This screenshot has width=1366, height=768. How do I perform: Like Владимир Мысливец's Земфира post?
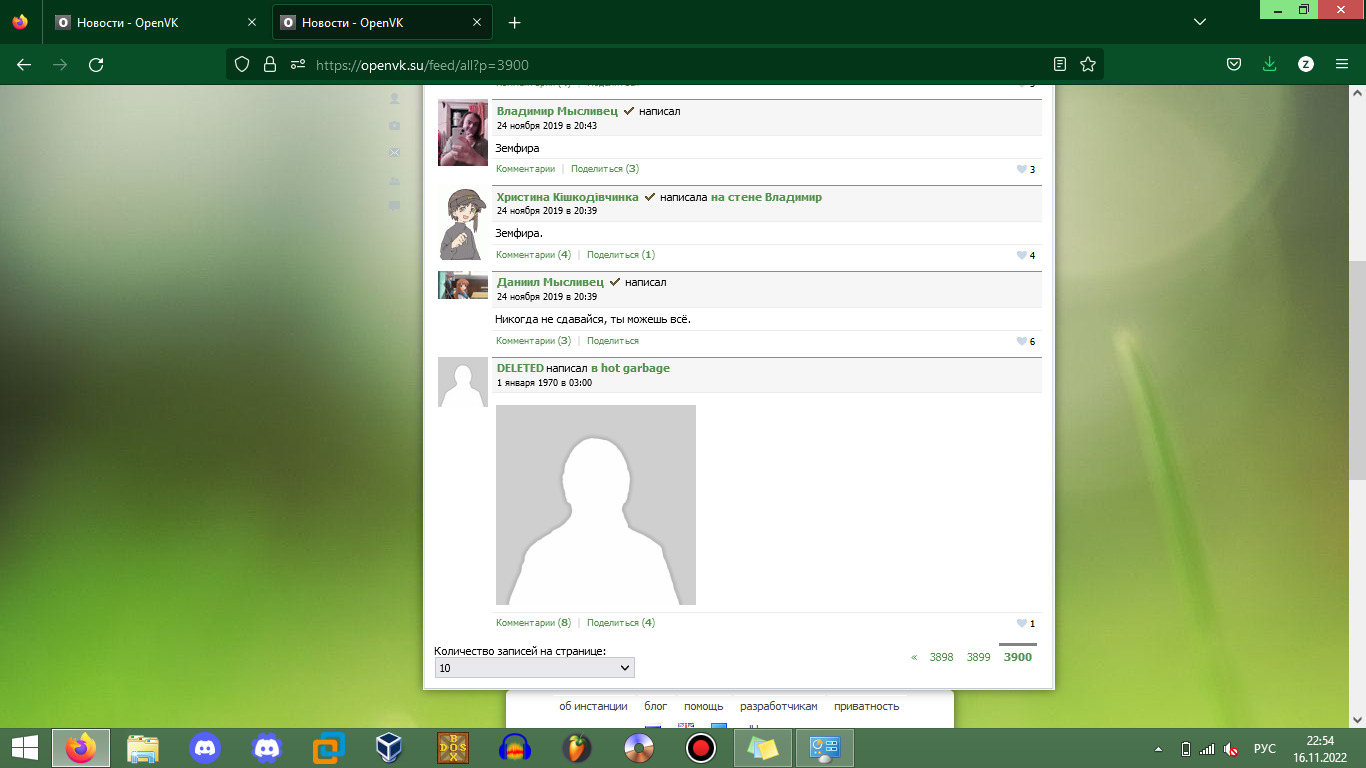pyautogui.click(x=1021, y=170)
